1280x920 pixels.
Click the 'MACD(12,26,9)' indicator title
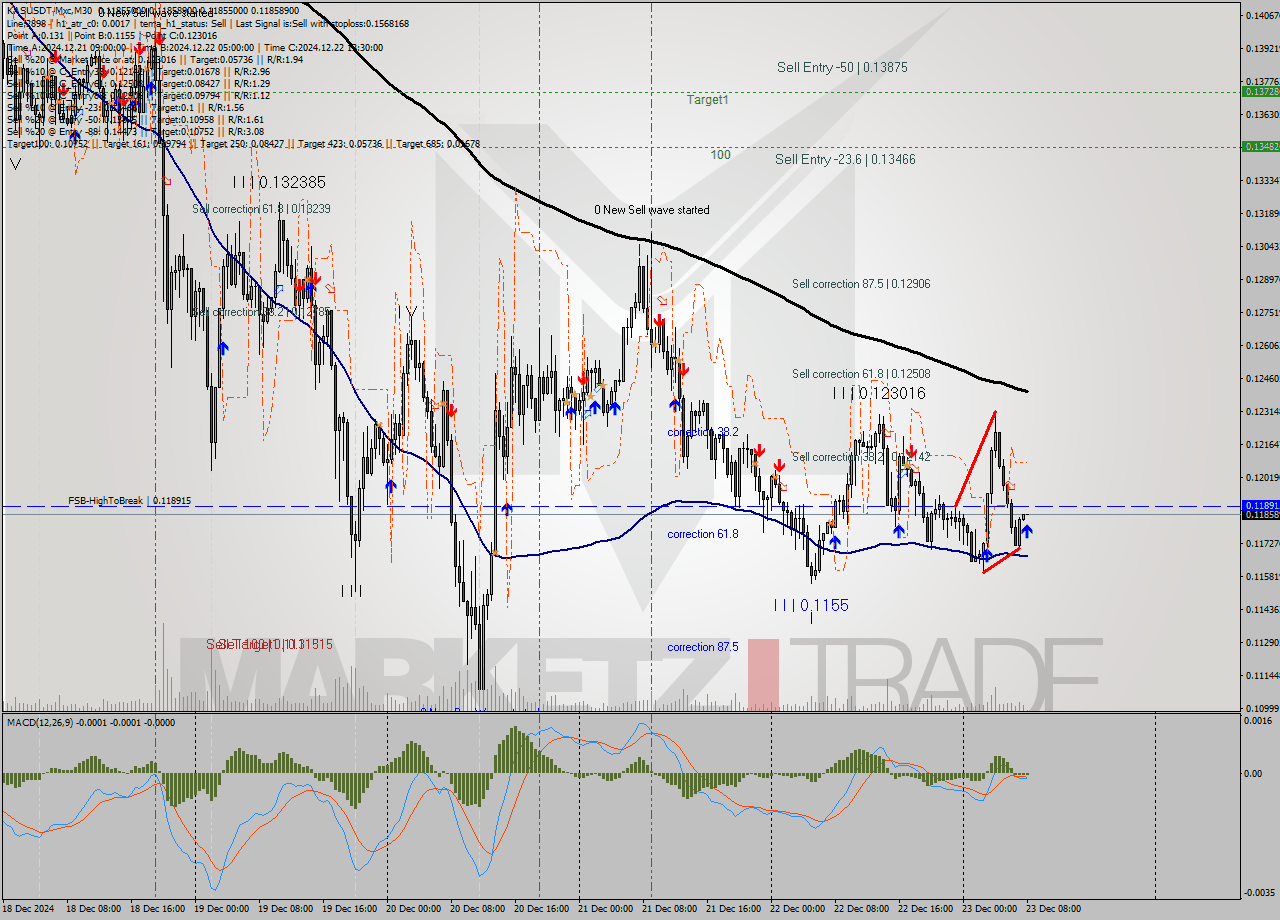pyautogui.click(x=41, y=722)
